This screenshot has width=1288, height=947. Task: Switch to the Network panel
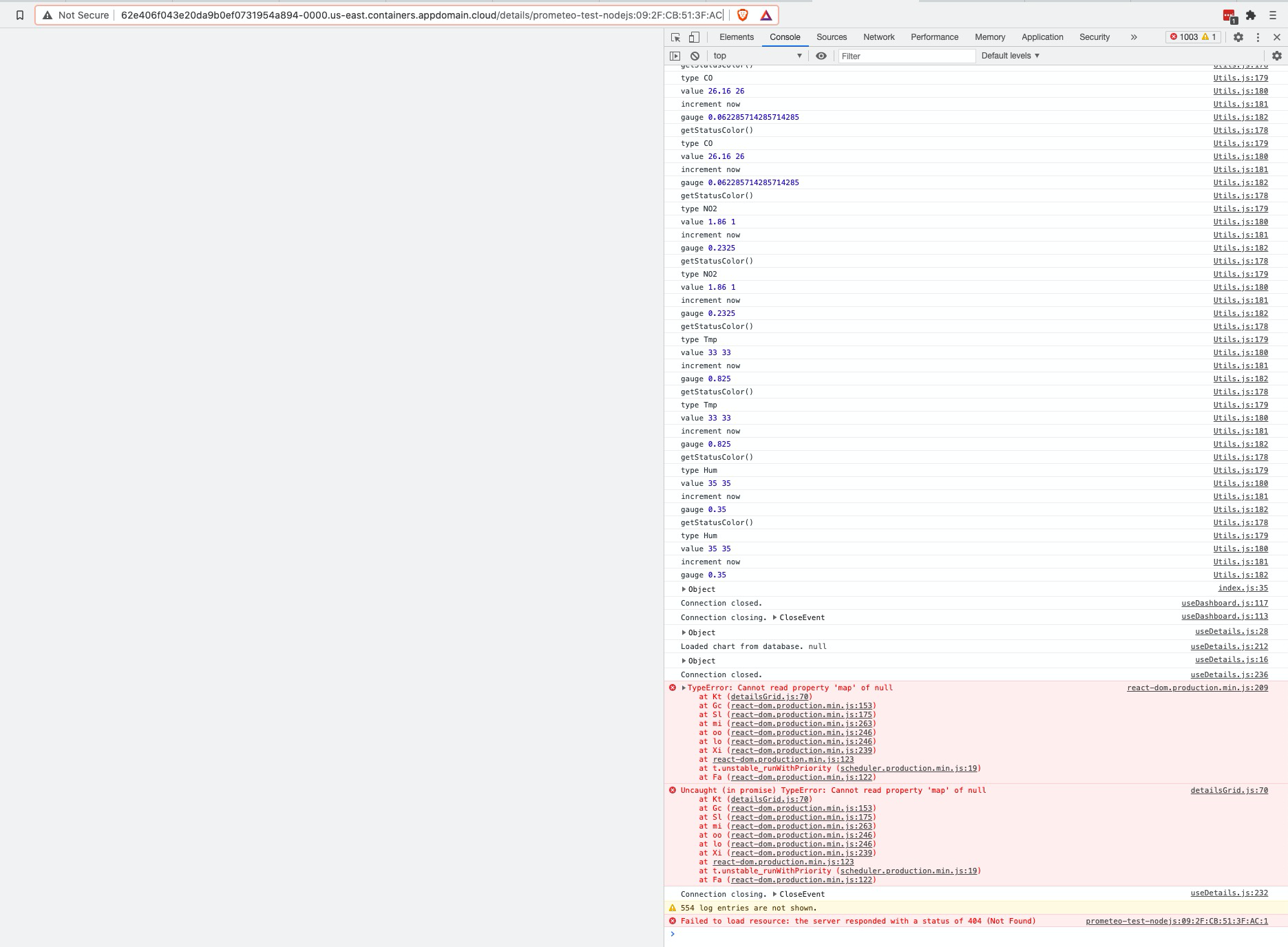pyautogui.click(x=878, y=37)
